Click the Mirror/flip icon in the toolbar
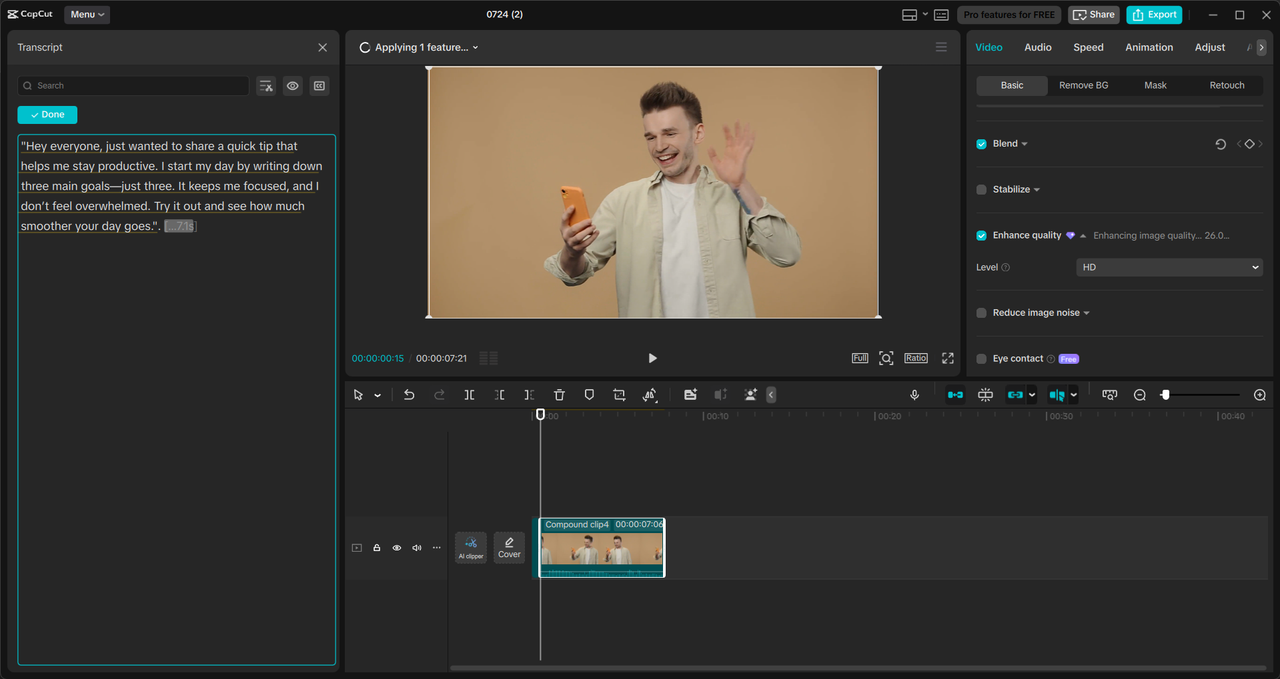The image size is (1280, 679). point(649,394)
